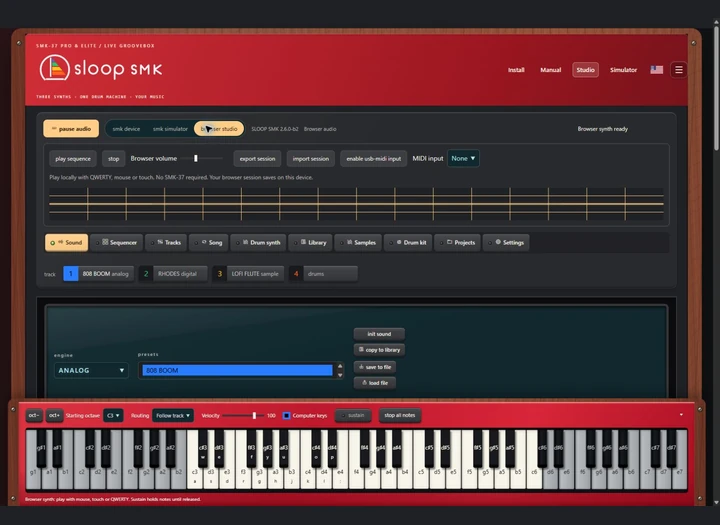Click the 'Browser synth ready' status text
The height and width of the screenshot is (525, 720).
602,129
